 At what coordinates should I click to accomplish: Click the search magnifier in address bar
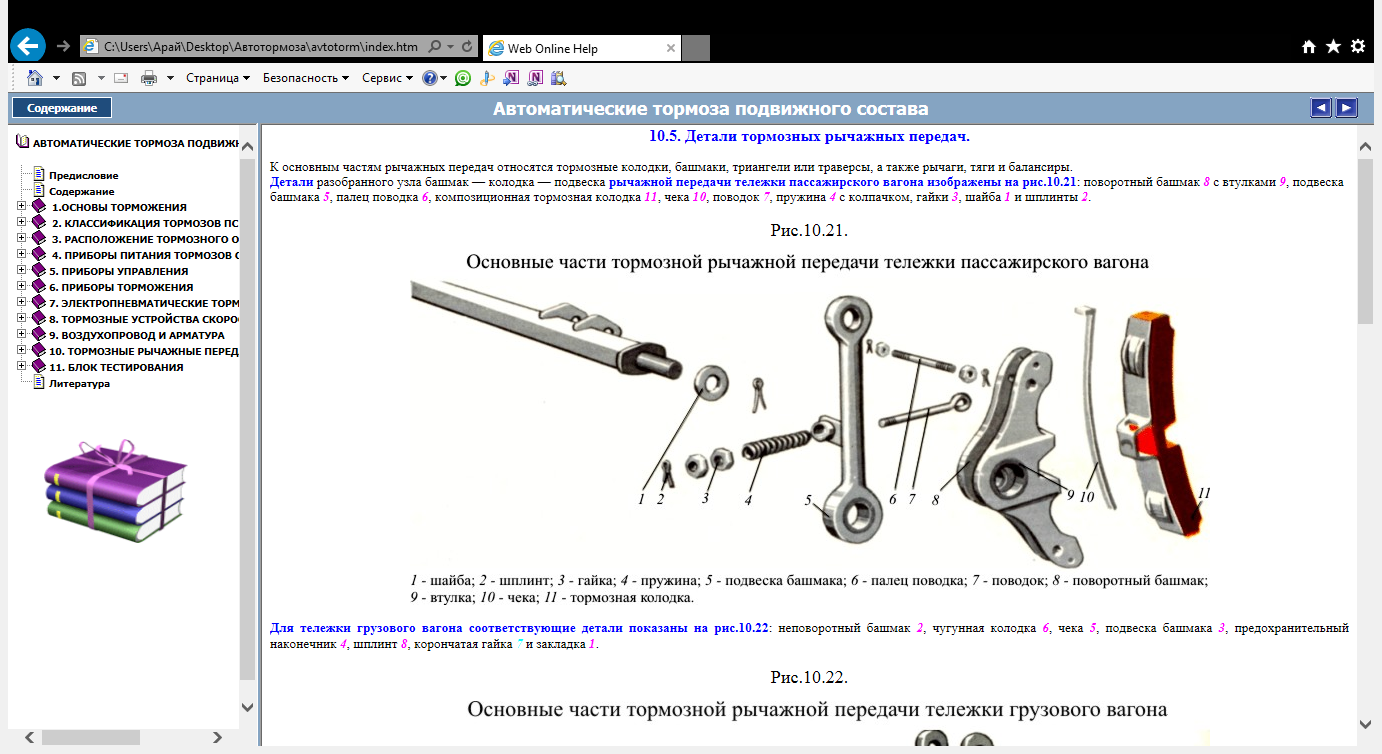click(x=435, y=46)
